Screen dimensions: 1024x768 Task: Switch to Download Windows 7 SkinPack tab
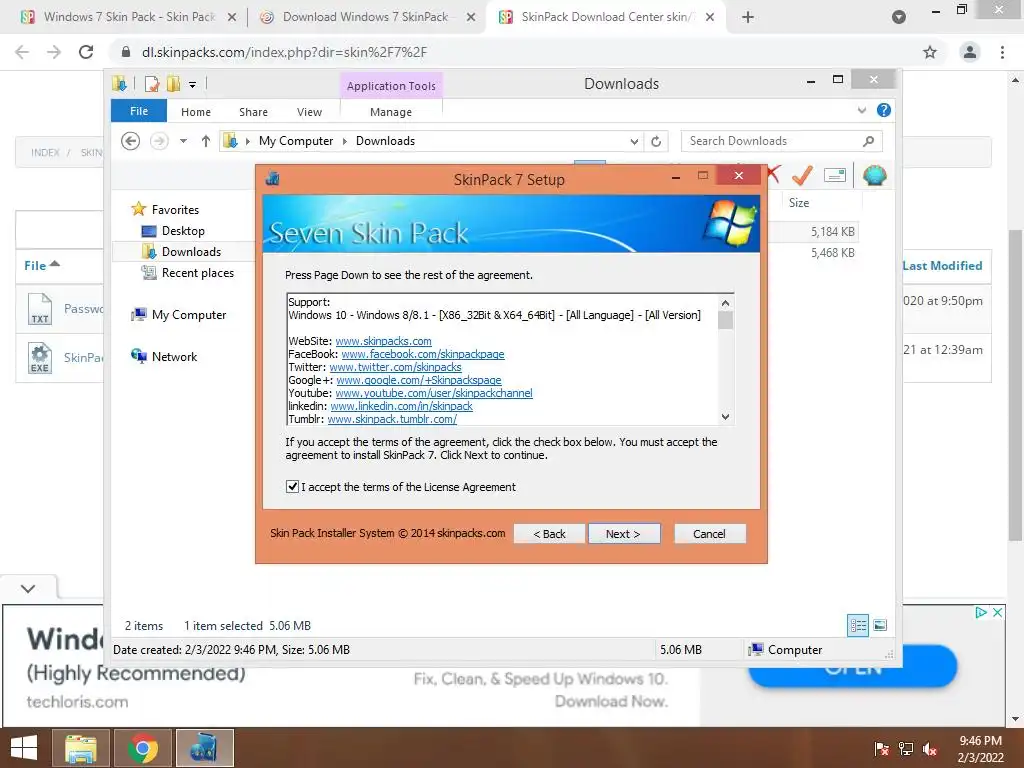click(366, 17)
